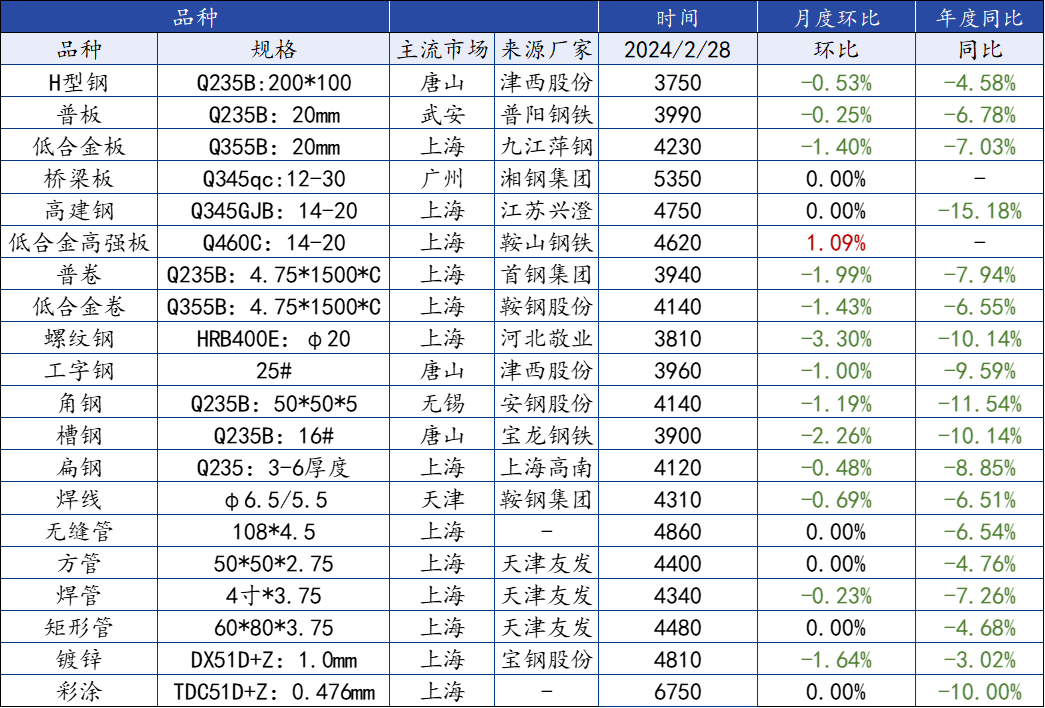This screenshot has height=708, width=1045.
Task: Click price value 4860
Action: coord(678,531)
